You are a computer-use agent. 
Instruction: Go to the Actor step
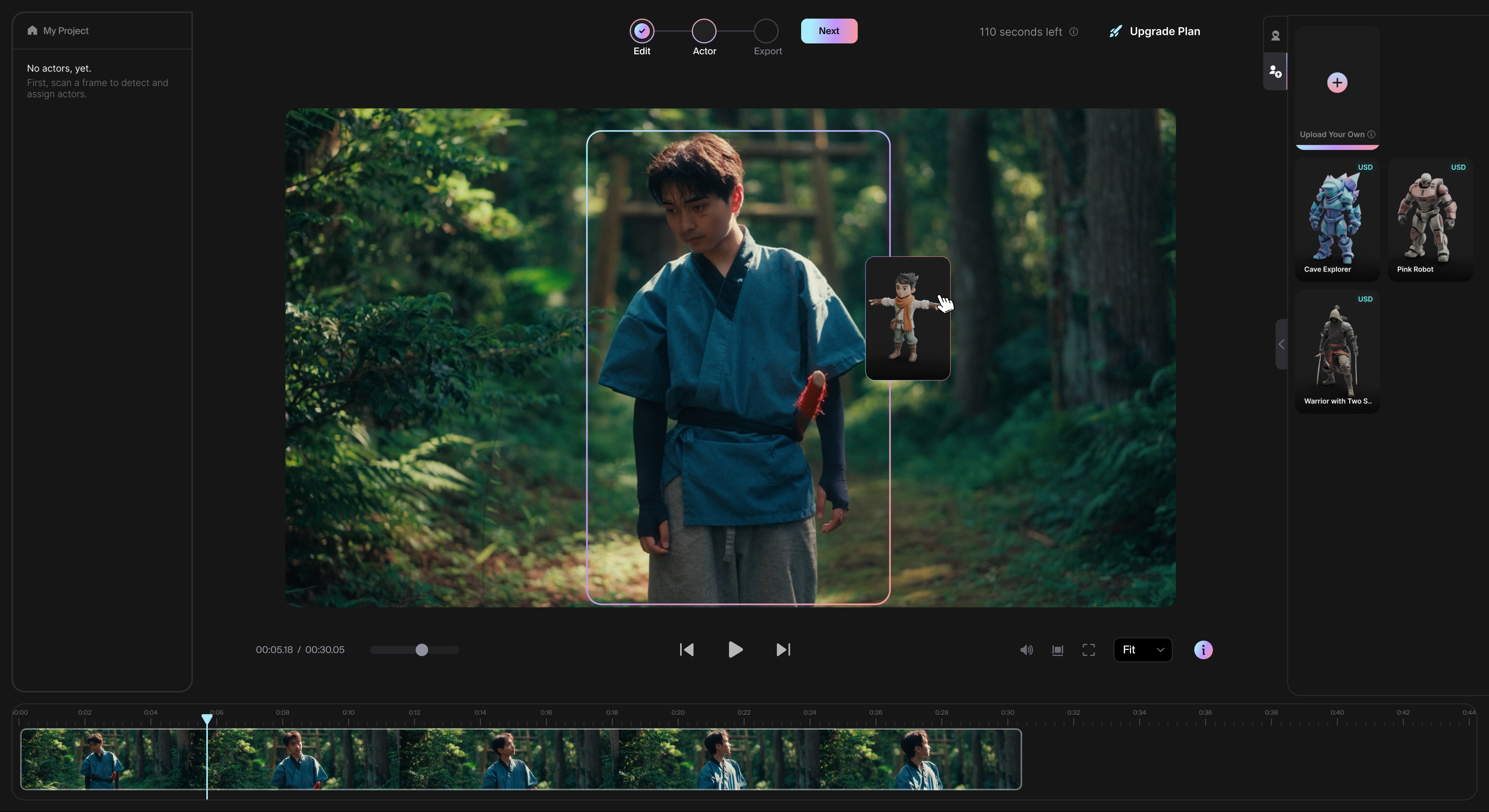703,31
